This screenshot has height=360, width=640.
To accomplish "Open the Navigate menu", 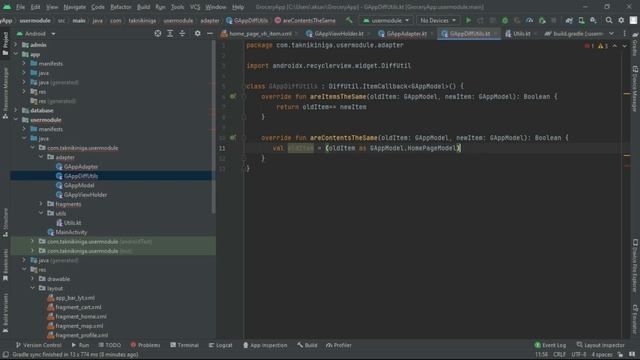I will coord(74,7).
